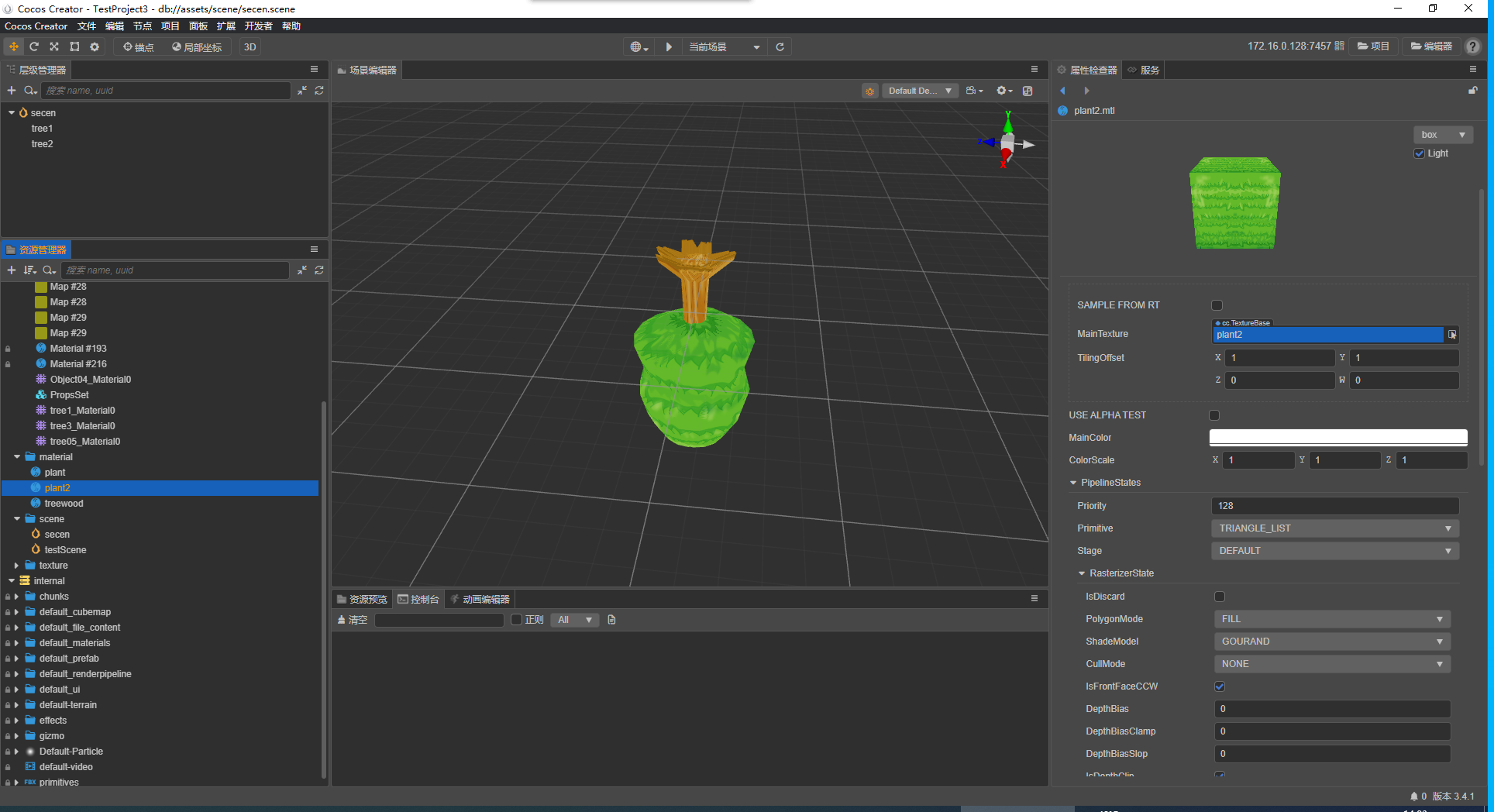Toggle the Light checkbox in material preview

[x=1420, y=153]
